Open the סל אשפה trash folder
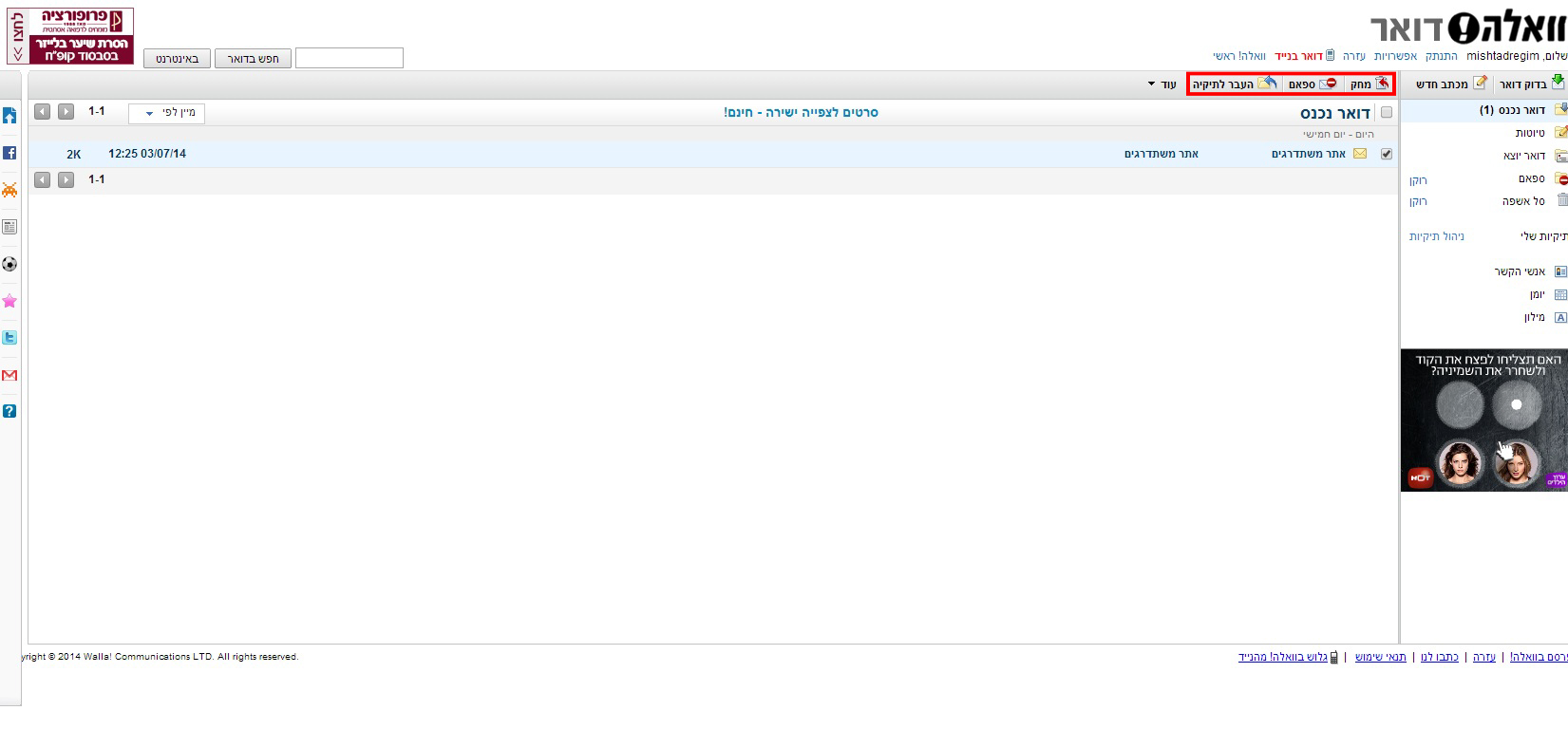The height and width of the screenshot is (729, 1568). (x=1523, y=201)
